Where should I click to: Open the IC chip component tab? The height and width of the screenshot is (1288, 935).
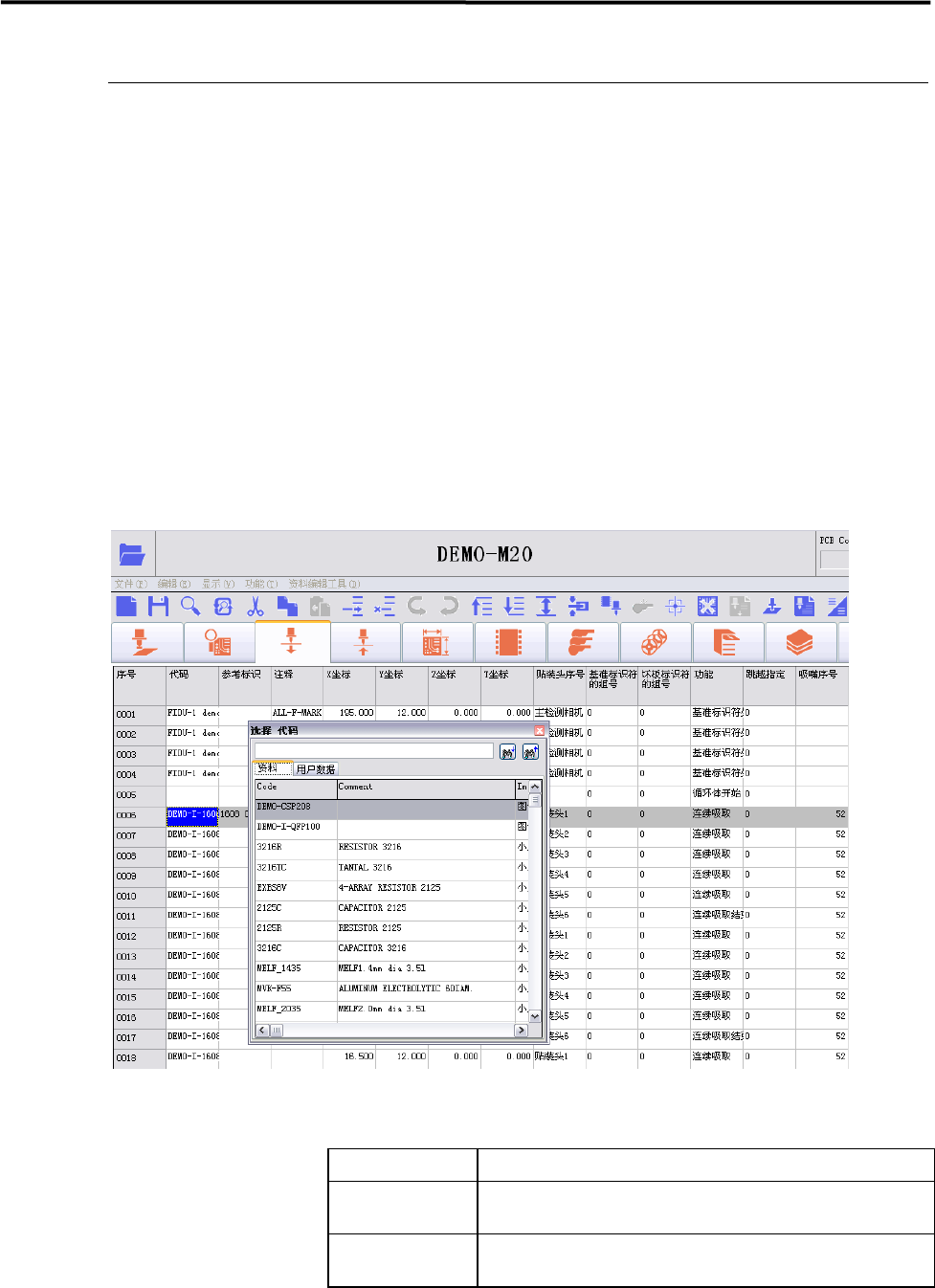(509, 642)
